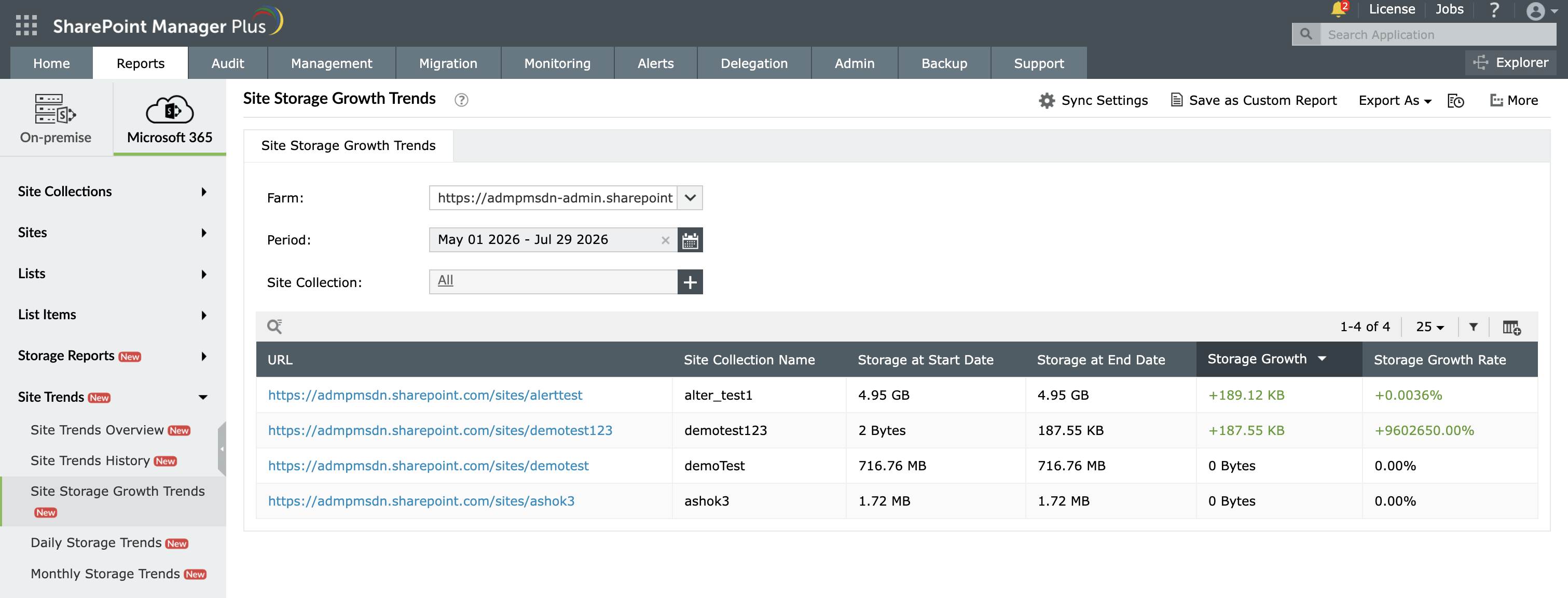1568x598 pixels.
Task: Expand the List Items sidebar menu
Action: click(113, 315)
